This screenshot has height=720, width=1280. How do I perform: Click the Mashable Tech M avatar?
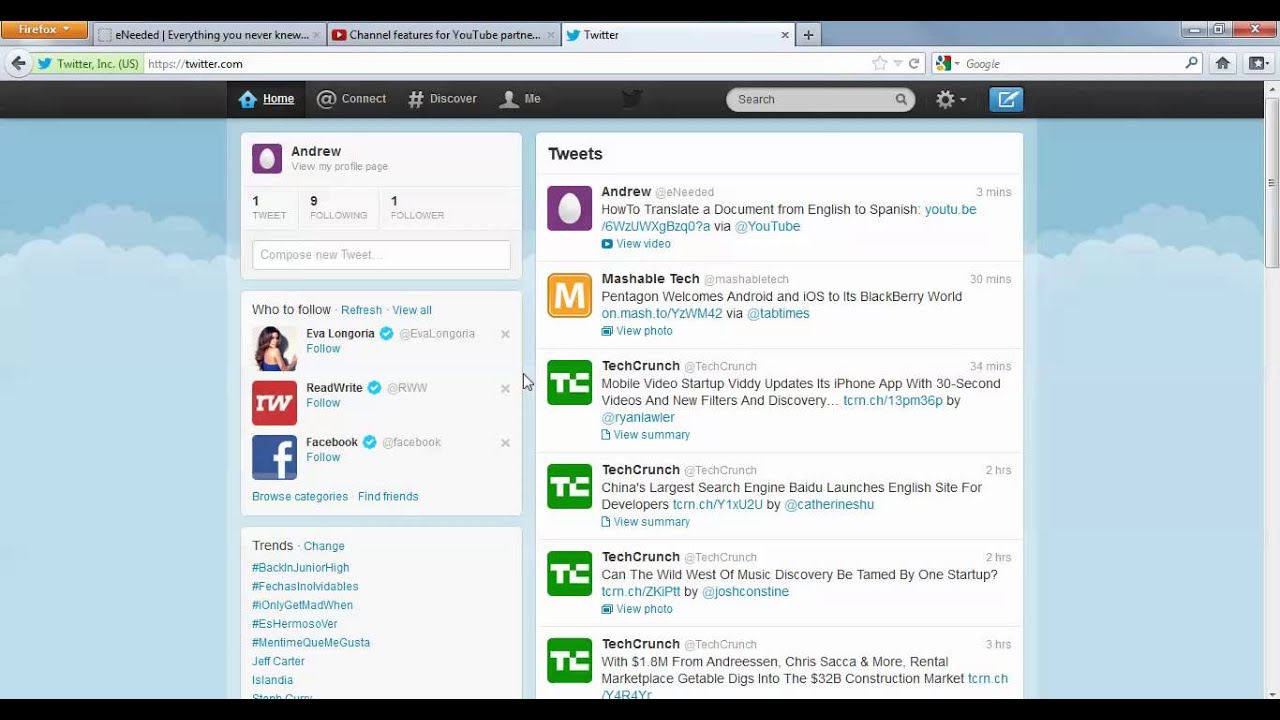point(569,295)
